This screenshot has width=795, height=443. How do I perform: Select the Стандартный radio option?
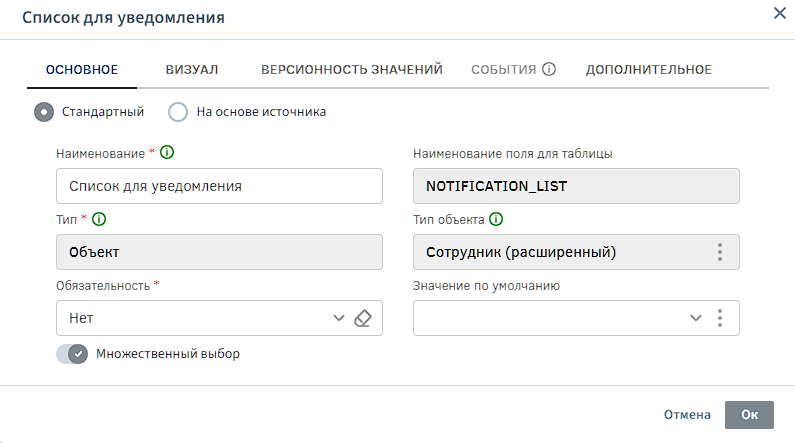(x=44, y=112)
